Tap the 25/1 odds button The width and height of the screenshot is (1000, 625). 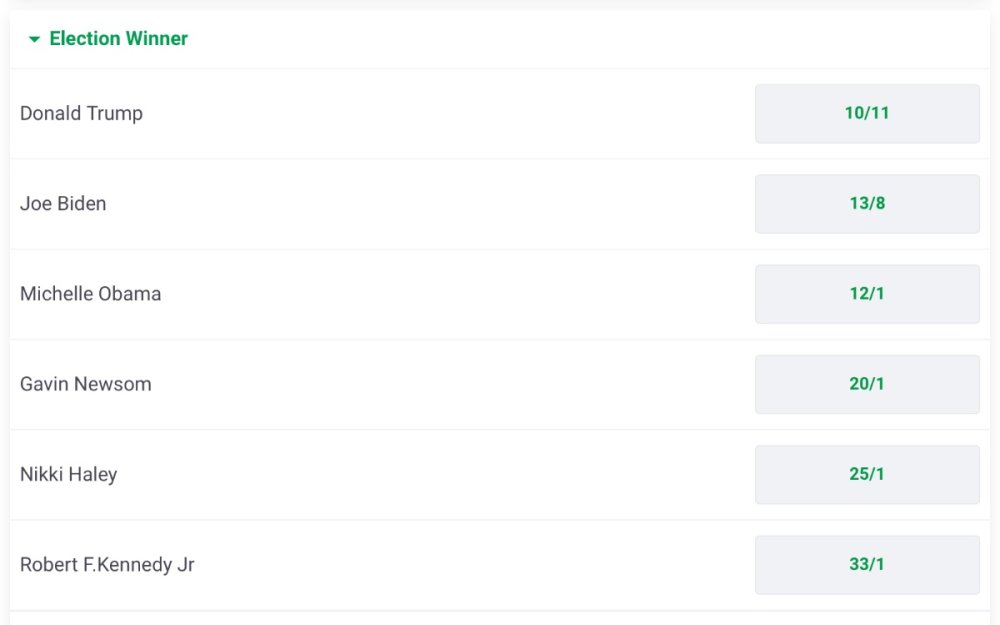[867, 474]
